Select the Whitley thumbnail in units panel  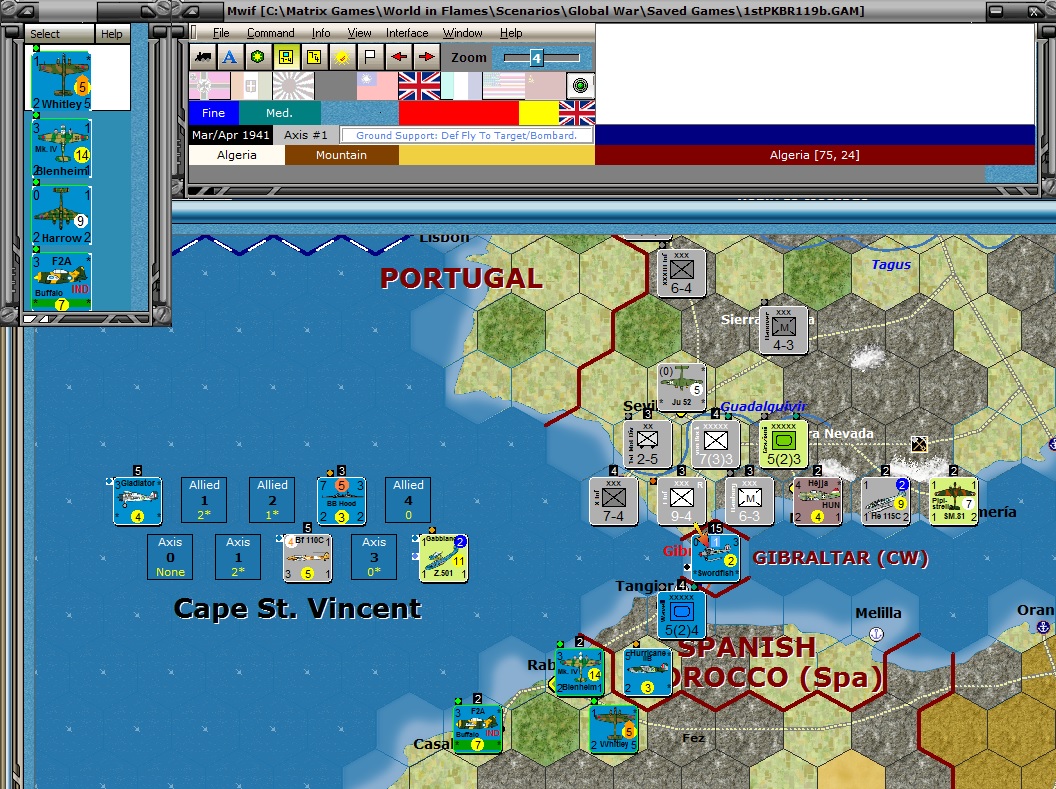tap(61, 81)
